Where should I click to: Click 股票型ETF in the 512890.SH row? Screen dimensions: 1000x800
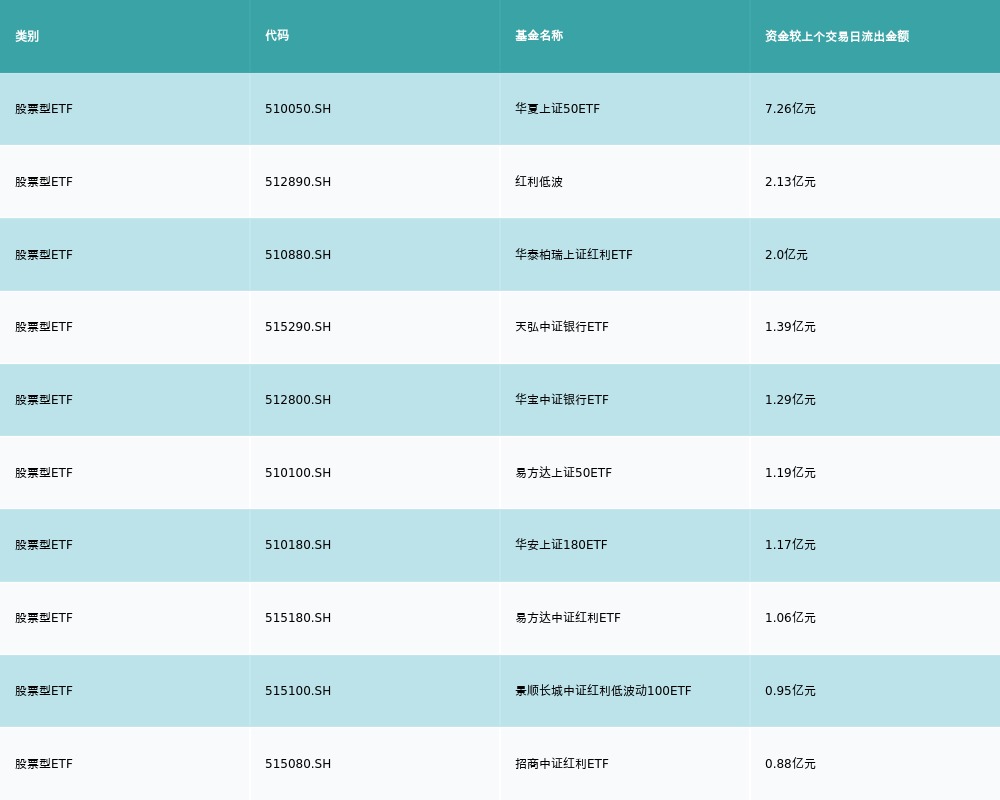(44, 182)
